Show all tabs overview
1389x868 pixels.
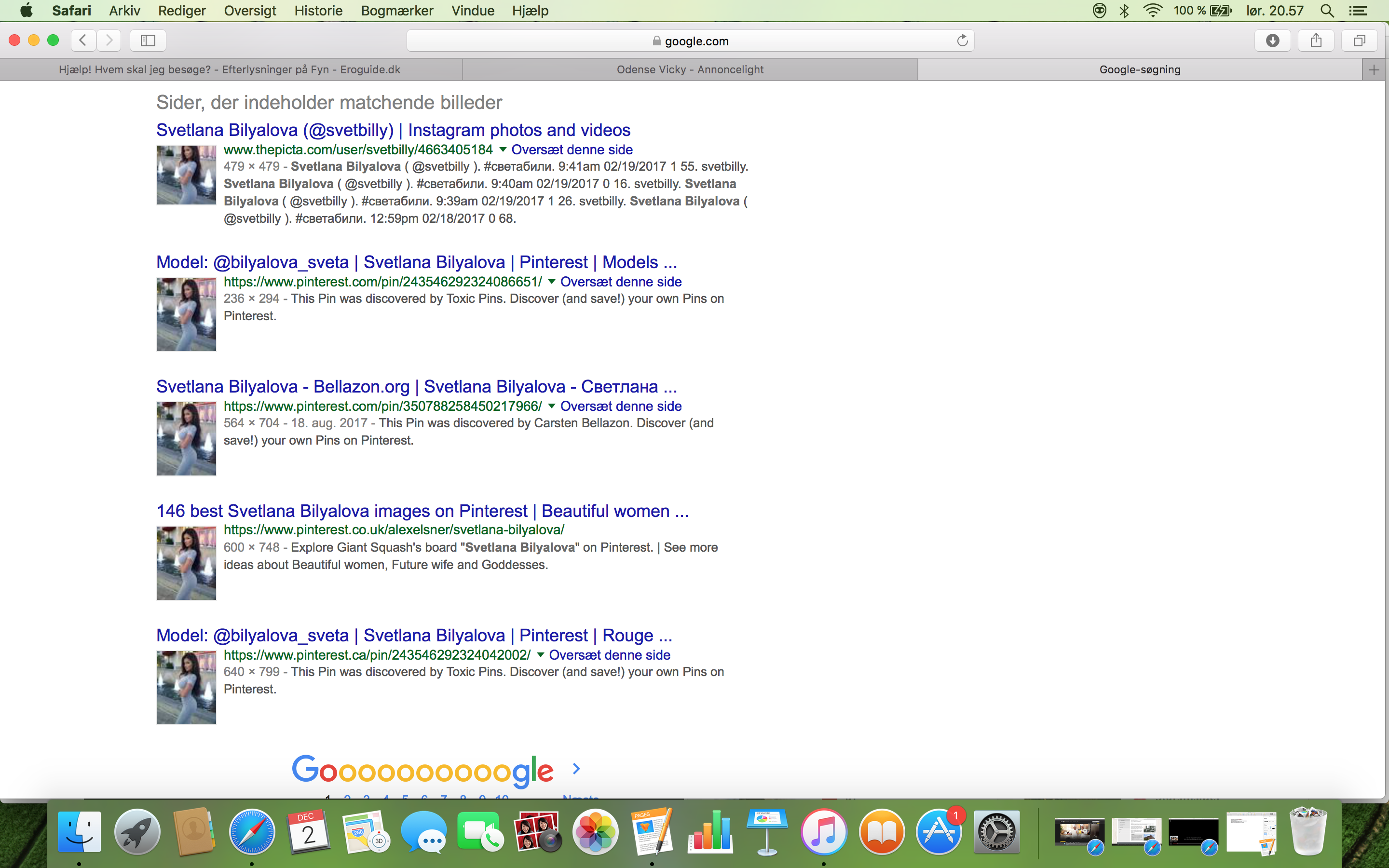point(1359,40)
